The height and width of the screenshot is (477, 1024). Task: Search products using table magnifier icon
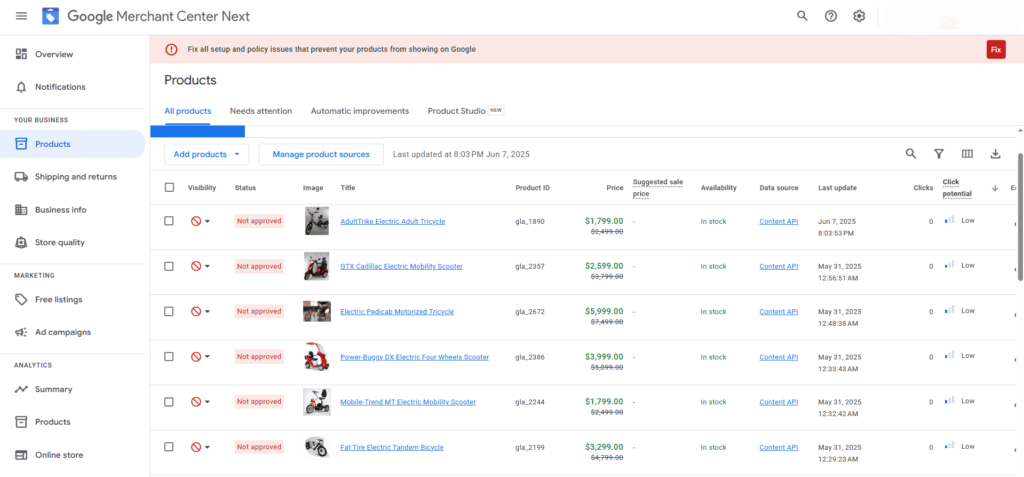pyautogui.click(x=910, y=154)
